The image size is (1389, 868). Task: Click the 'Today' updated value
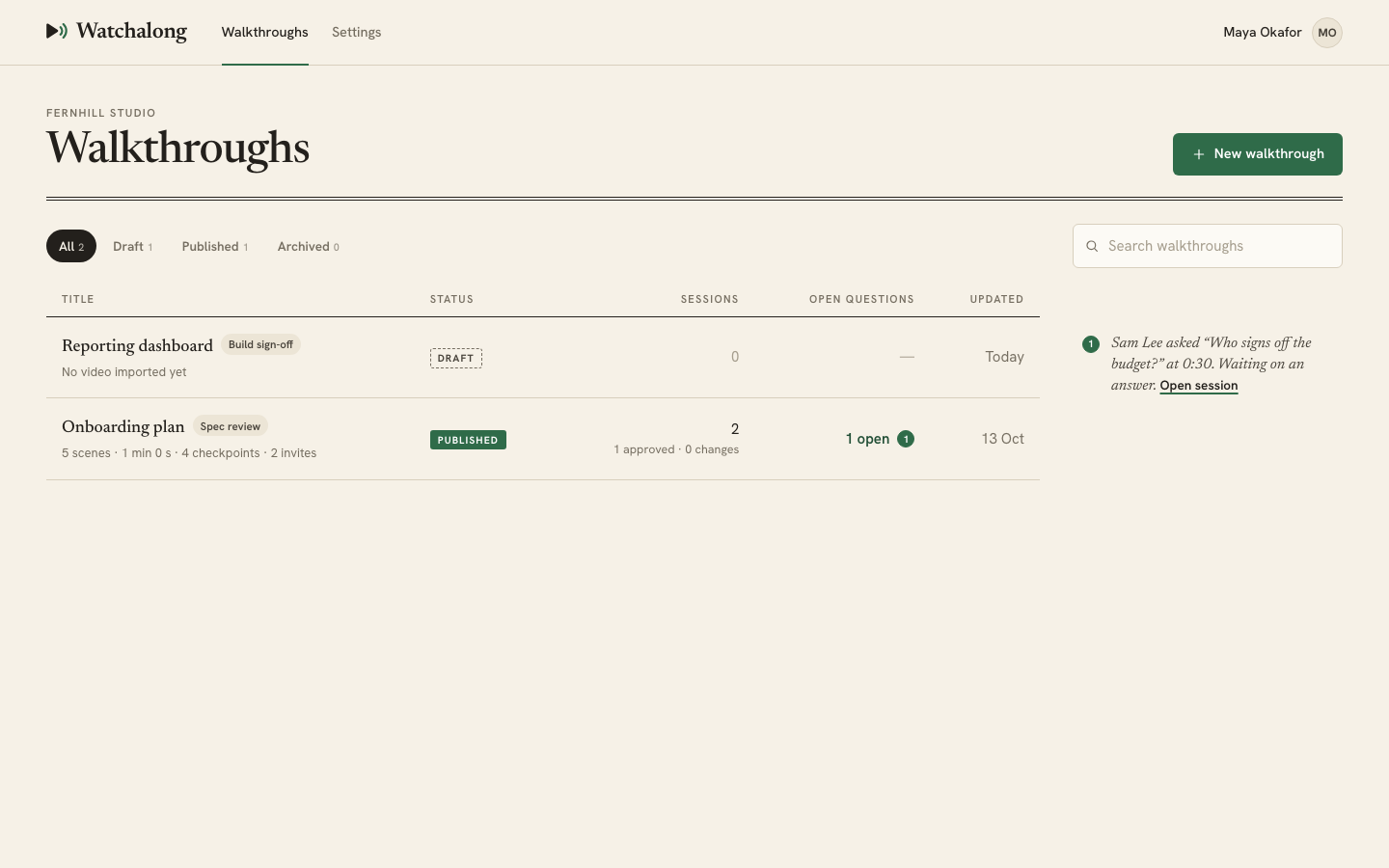[1004, 357]
